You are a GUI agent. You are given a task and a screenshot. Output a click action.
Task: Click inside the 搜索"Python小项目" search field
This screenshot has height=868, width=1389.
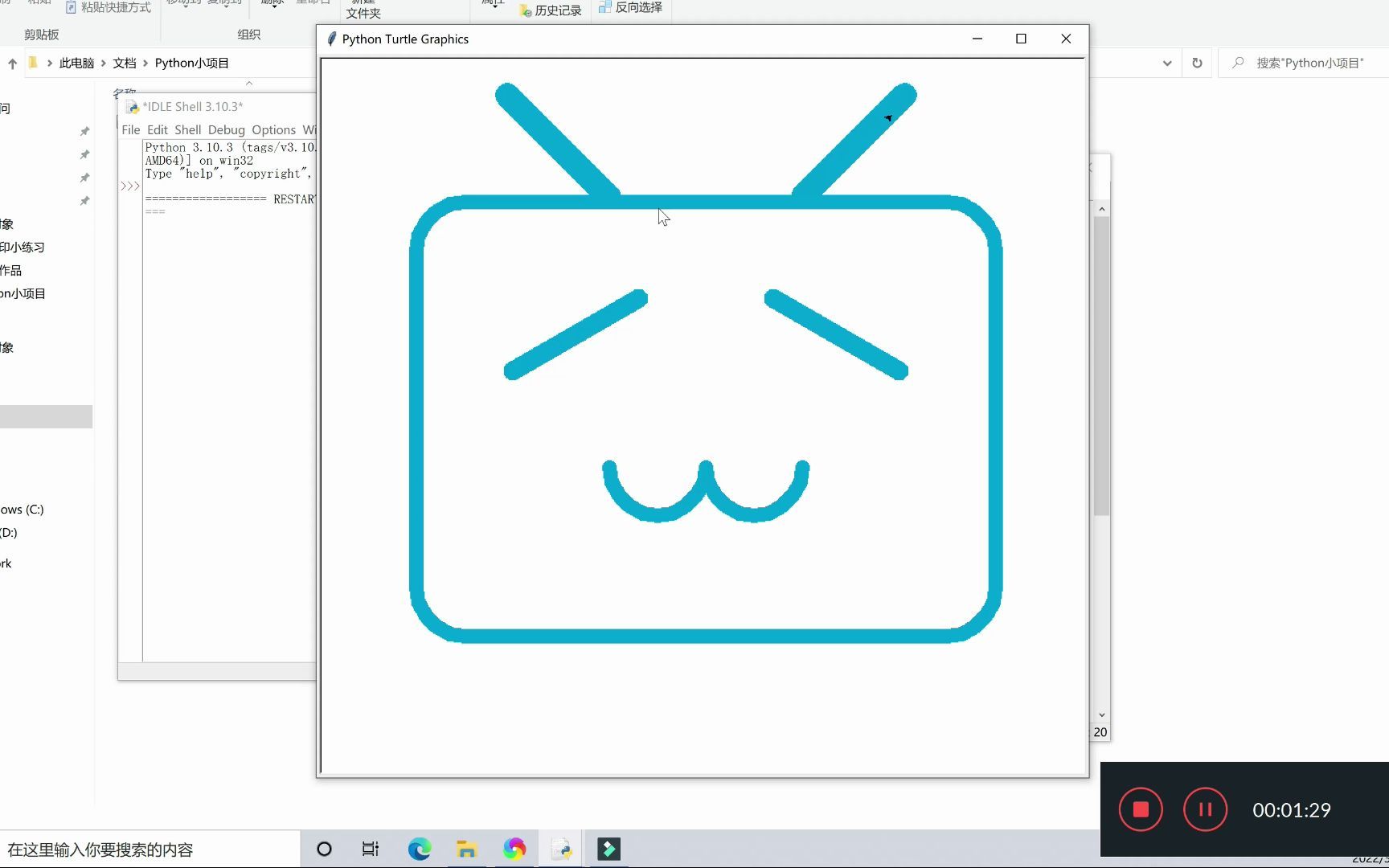pyautogui.click(x=1302, y=63)
